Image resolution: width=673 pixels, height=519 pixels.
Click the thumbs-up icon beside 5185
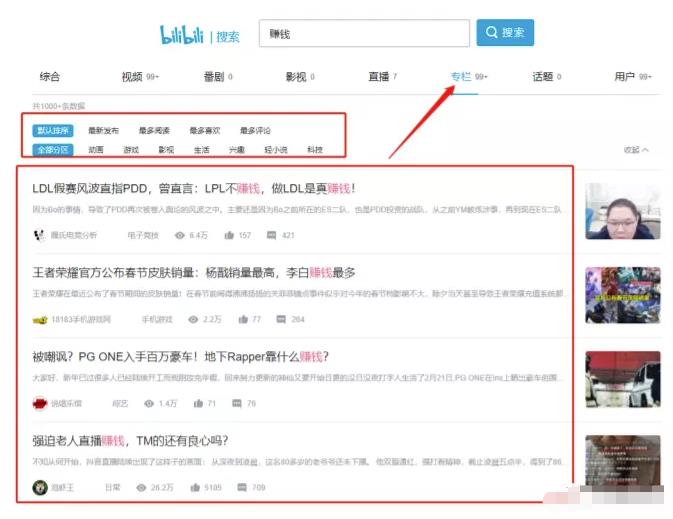(195, 488)
